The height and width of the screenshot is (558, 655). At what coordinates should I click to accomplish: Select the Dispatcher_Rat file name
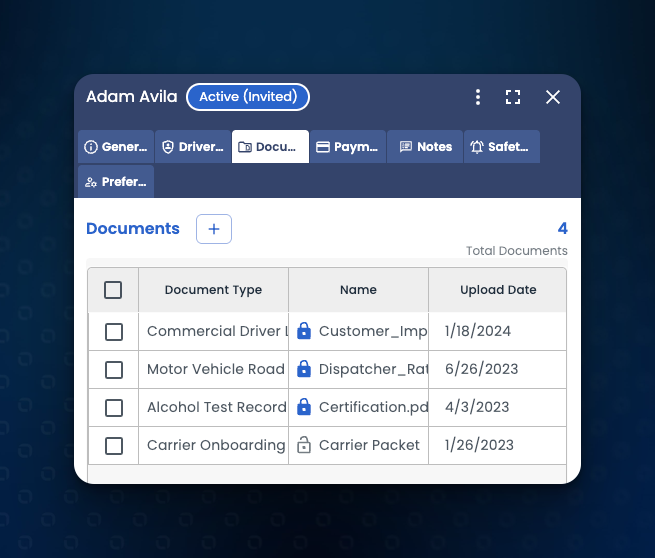click(373, 369)
